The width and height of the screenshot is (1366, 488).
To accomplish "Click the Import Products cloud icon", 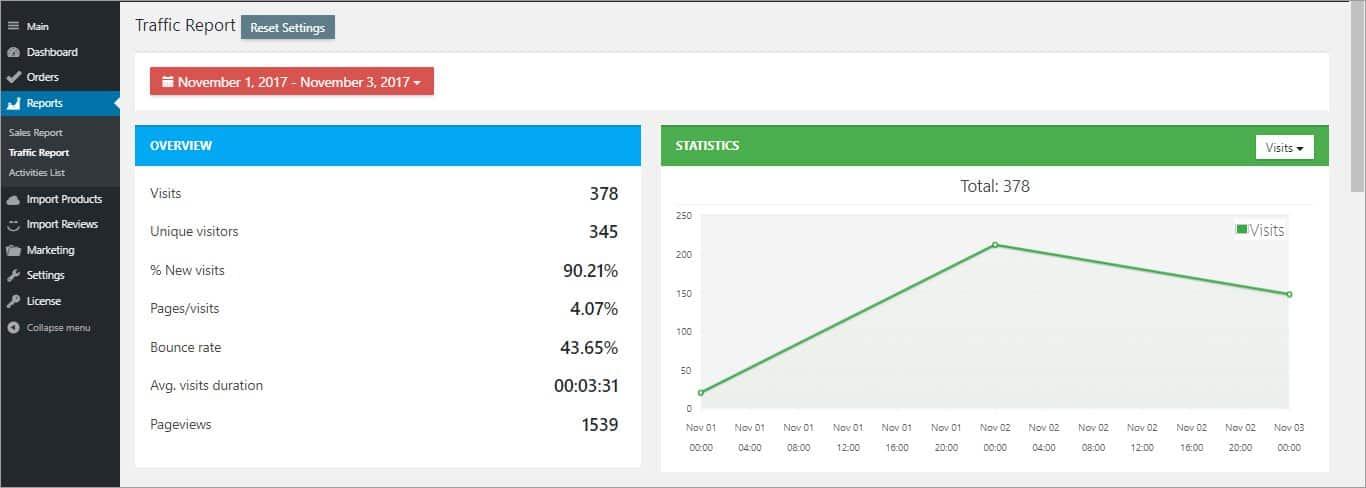I will tap(14, 199).
